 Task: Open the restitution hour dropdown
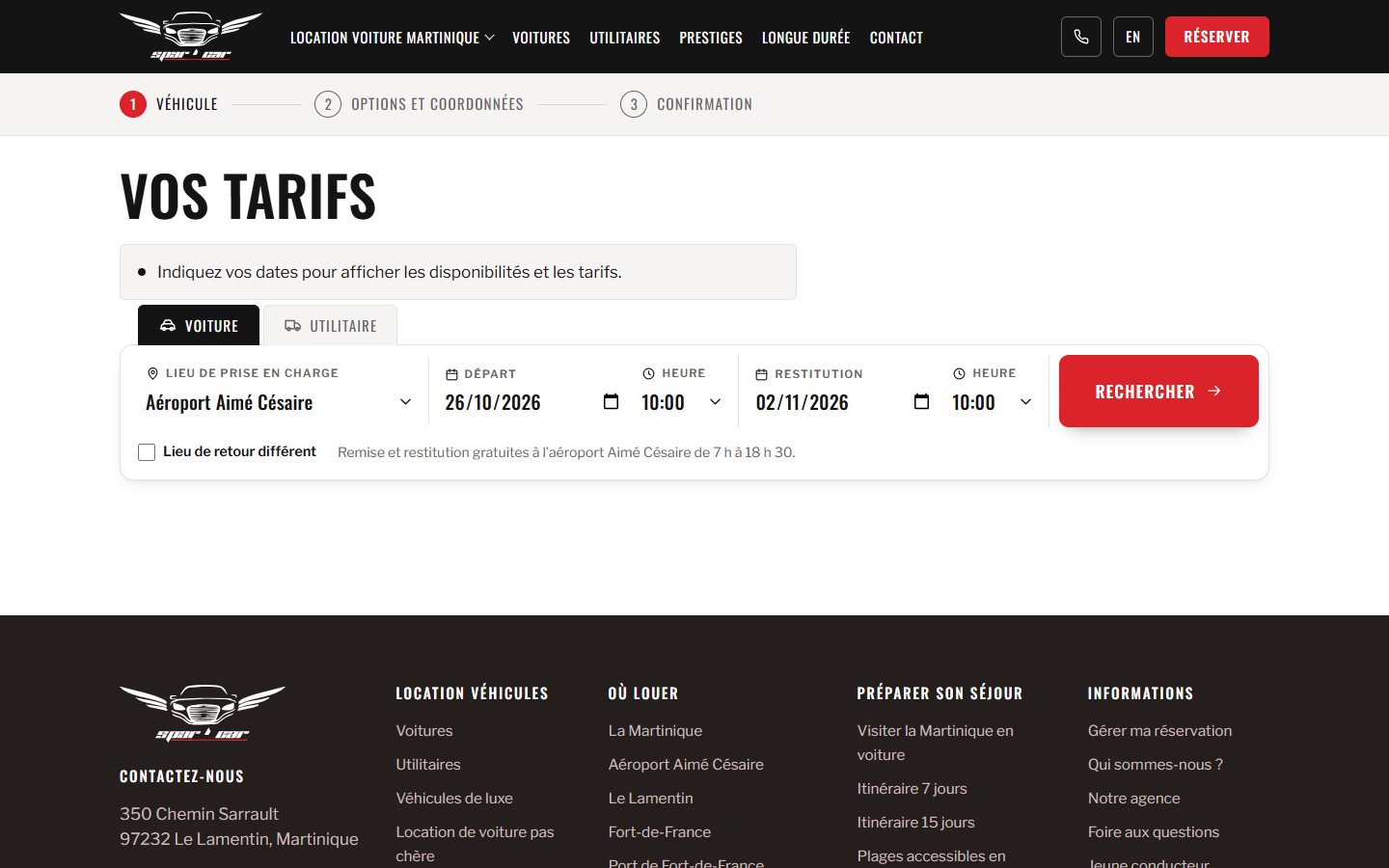(993, 402)
